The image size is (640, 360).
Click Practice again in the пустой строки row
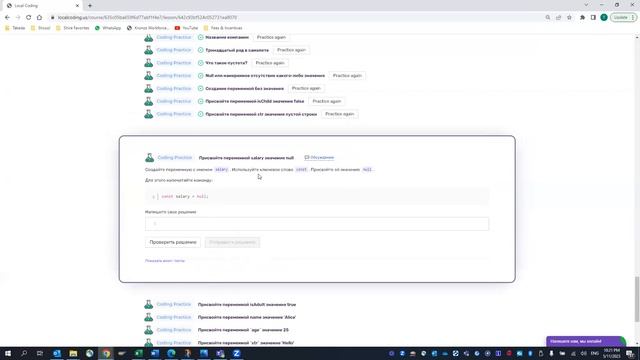coord(340,114)
